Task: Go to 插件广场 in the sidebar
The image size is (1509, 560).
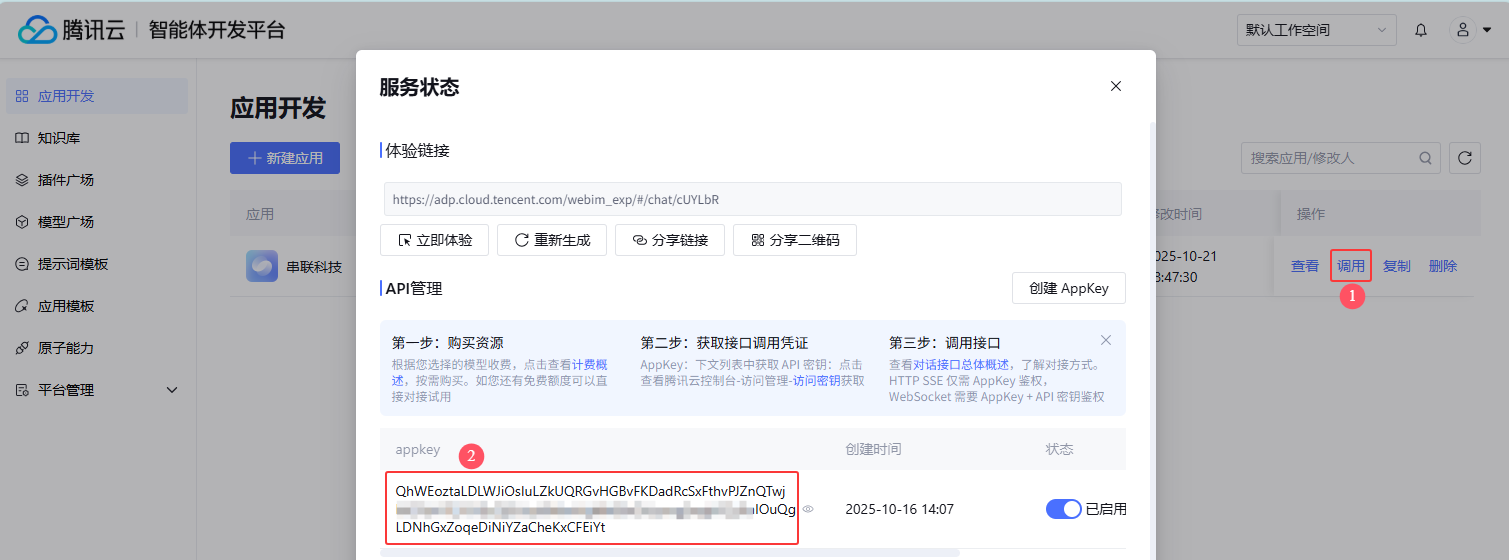Action: tap(66, 180)
